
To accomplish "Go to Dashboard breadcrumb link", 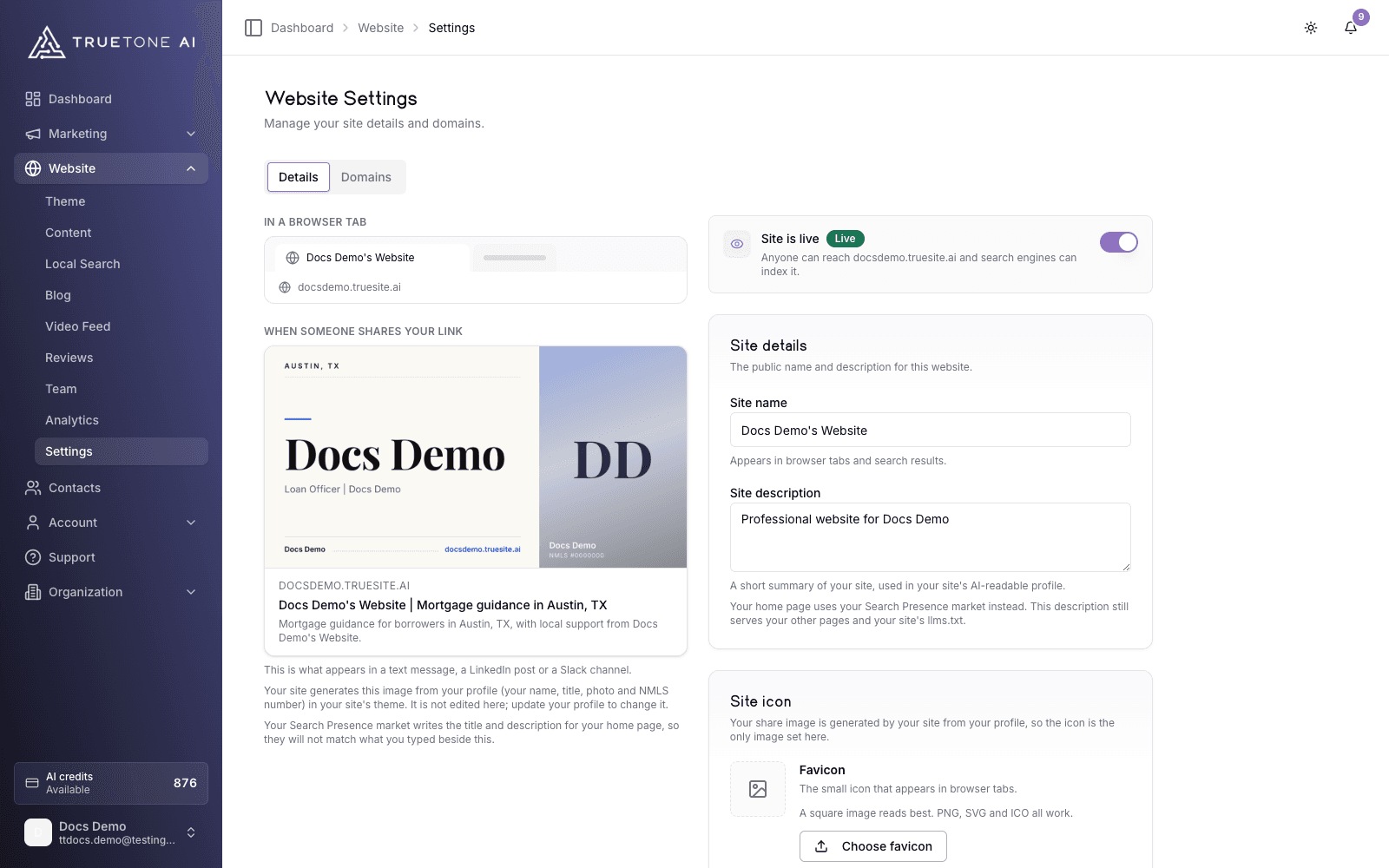I will [302, 28].
